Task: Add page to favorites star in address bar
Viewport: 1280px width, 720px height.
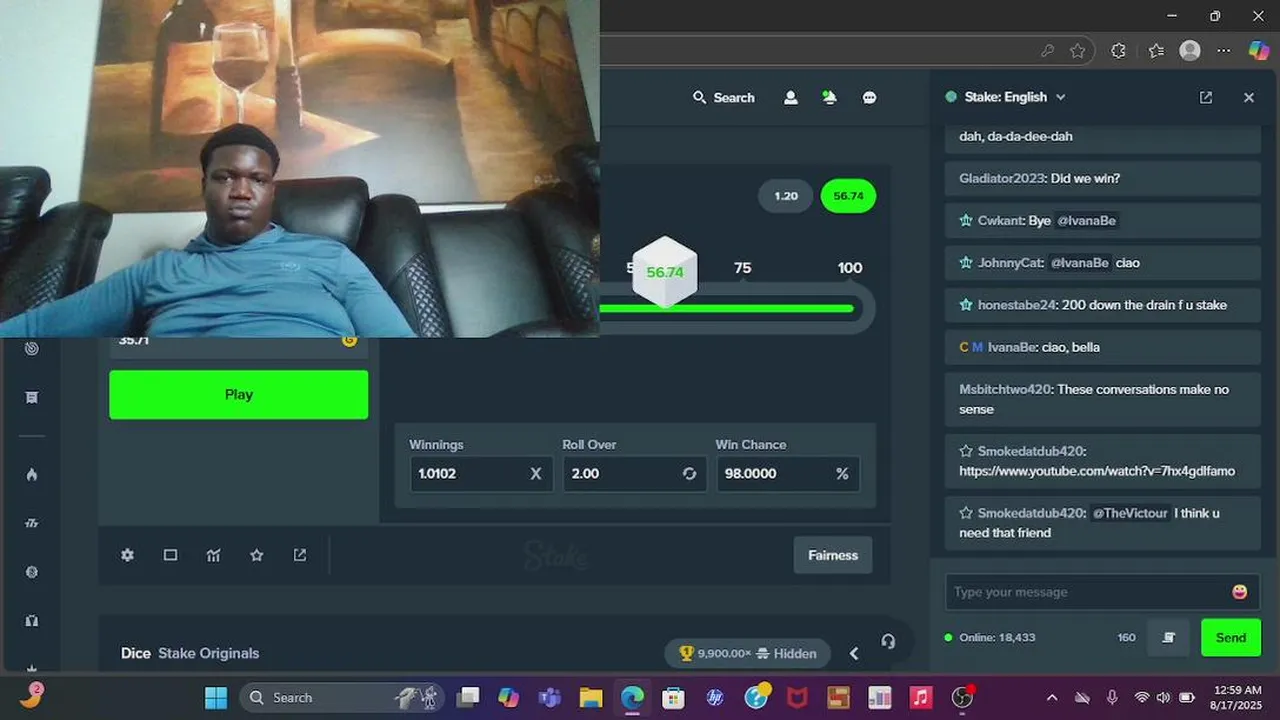Action: [1077, 50]
